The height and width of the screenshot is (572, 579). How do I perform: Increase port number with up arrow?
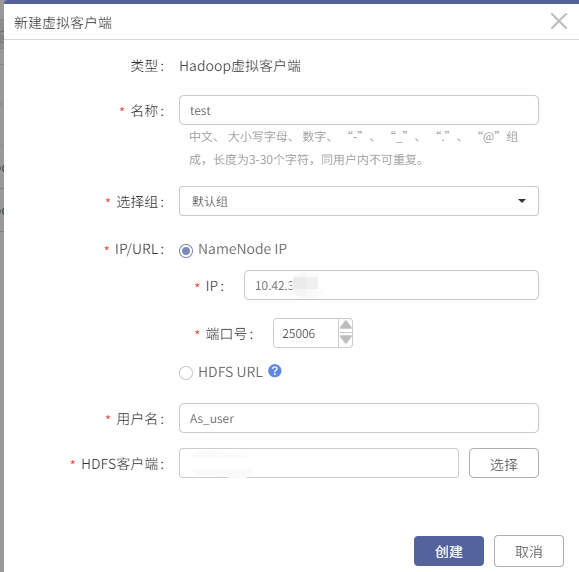[346, 325]
